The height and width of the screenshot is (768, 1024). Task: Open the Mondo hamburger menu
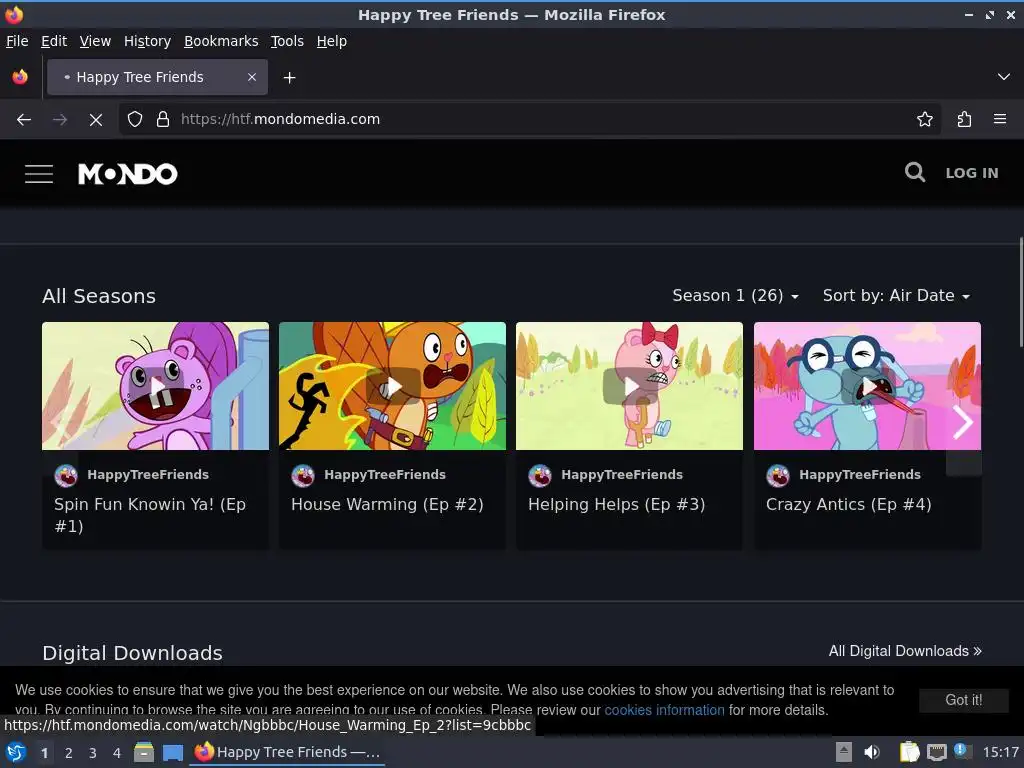[x=39, y=174]
